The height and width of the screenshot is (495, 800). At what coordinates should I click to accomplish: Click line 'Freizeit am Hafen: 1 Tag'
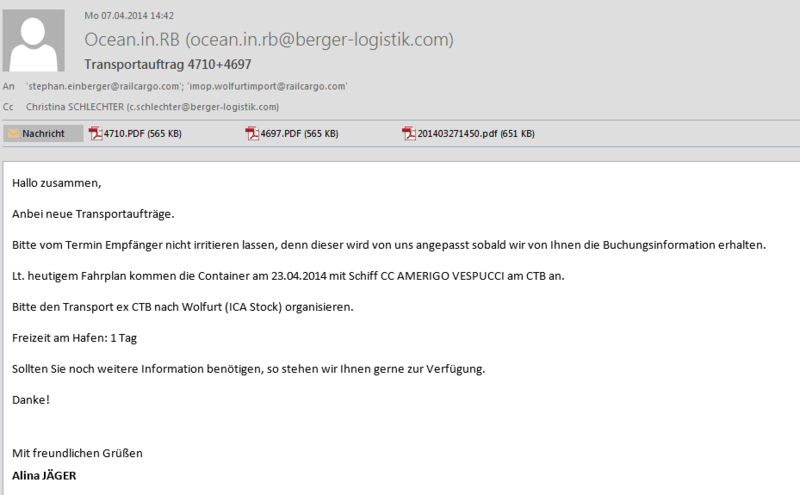coord(74,338)
